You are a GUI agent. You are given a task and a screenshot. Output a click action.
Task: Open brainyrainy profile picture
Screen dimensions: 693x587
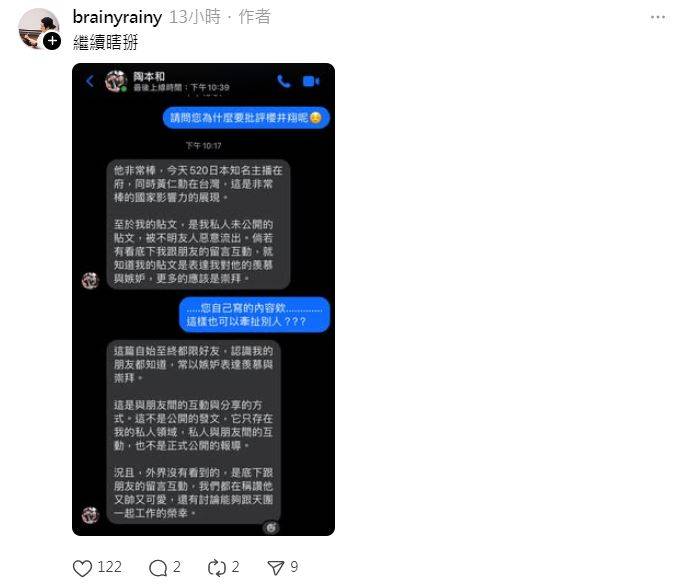[x=38, y=28]
